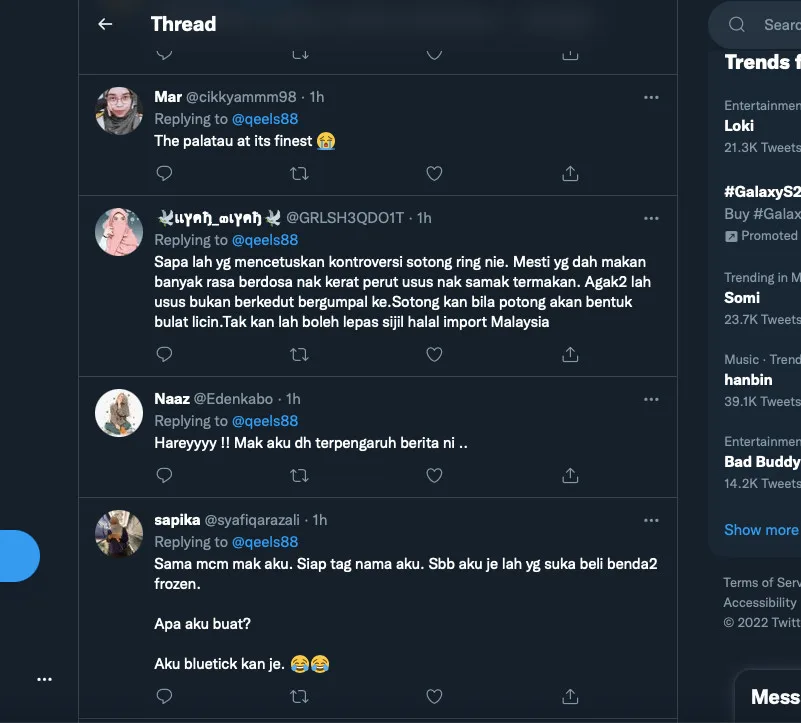Open @qeels88 mention in Naaz's reply
Viewport: 801px width, 723px height.
pos(265,421)
